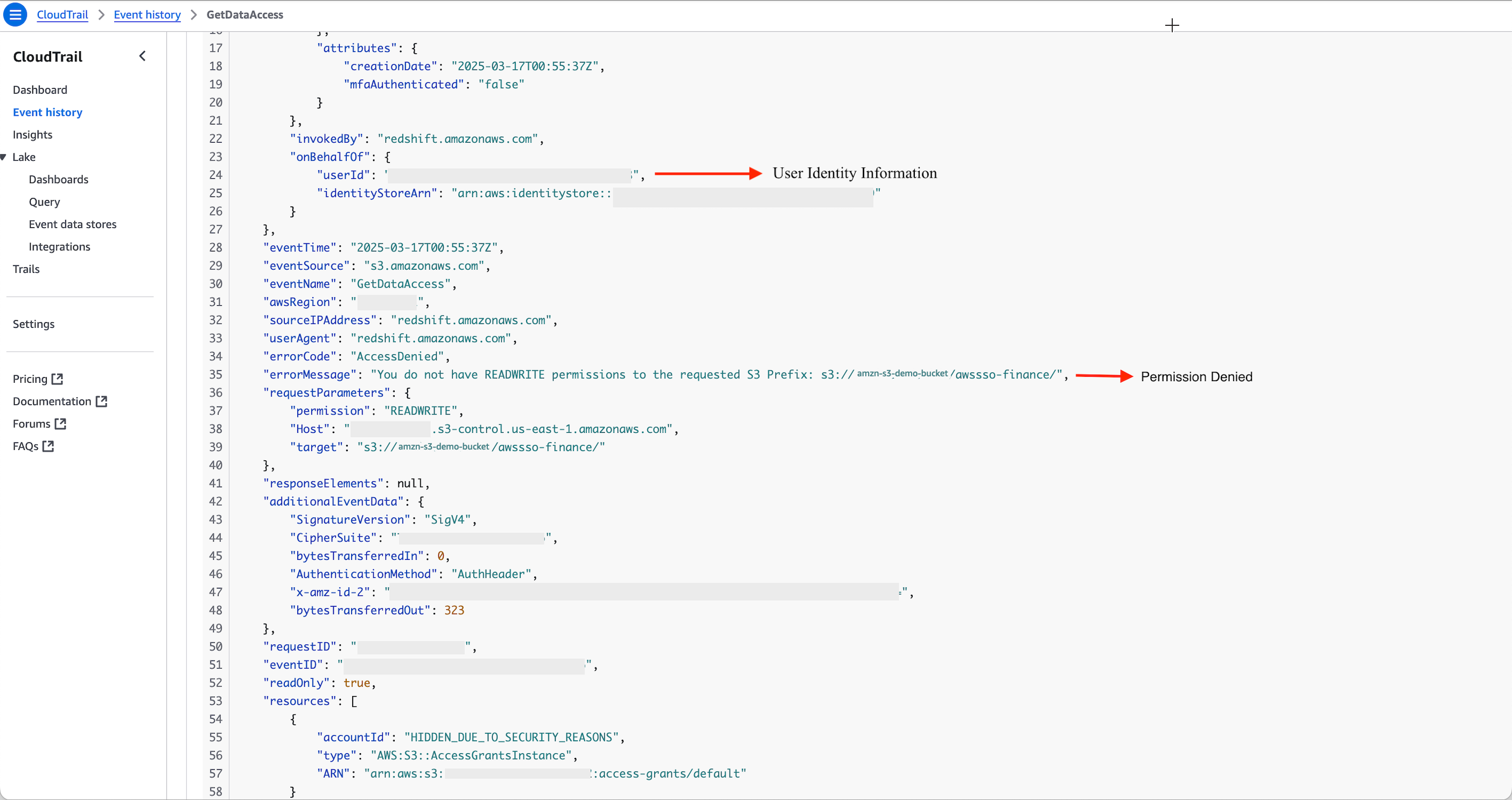
Task: Open the FAQs link
Action: pos(25,446)
